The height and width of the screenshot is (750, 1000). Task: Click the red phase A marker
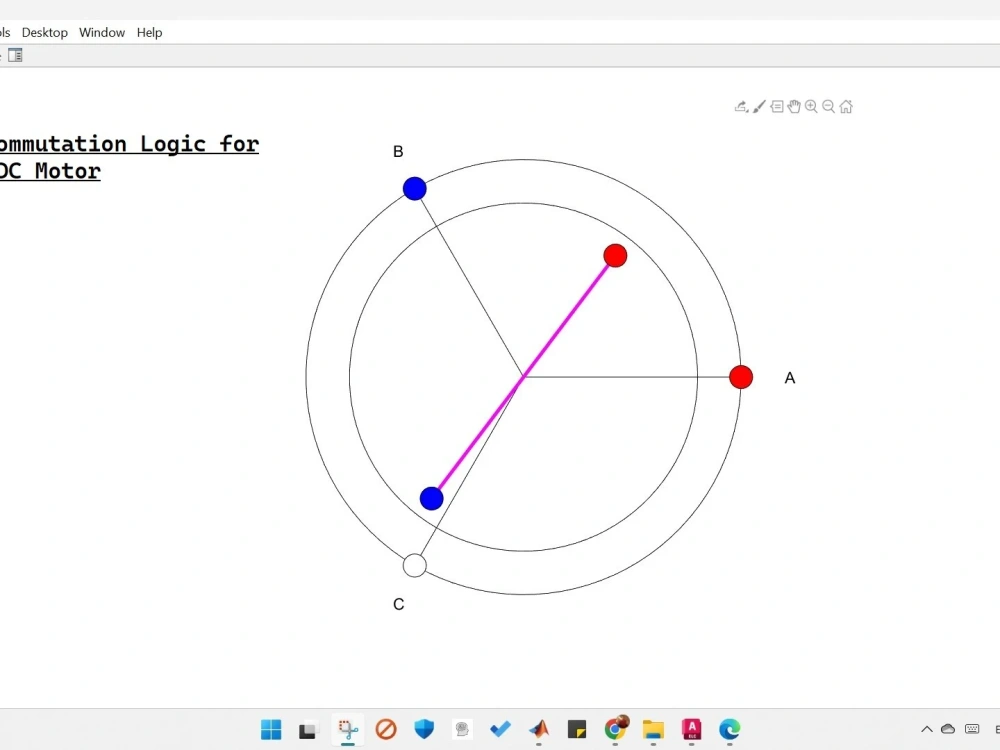click(741, 377)
